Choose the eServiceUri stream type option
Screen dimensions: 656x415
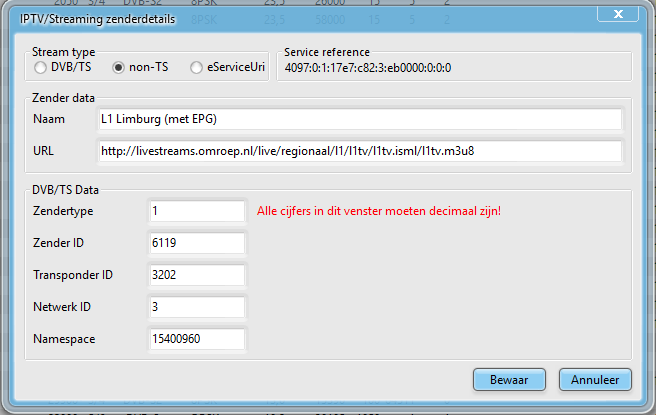(196, 67)
